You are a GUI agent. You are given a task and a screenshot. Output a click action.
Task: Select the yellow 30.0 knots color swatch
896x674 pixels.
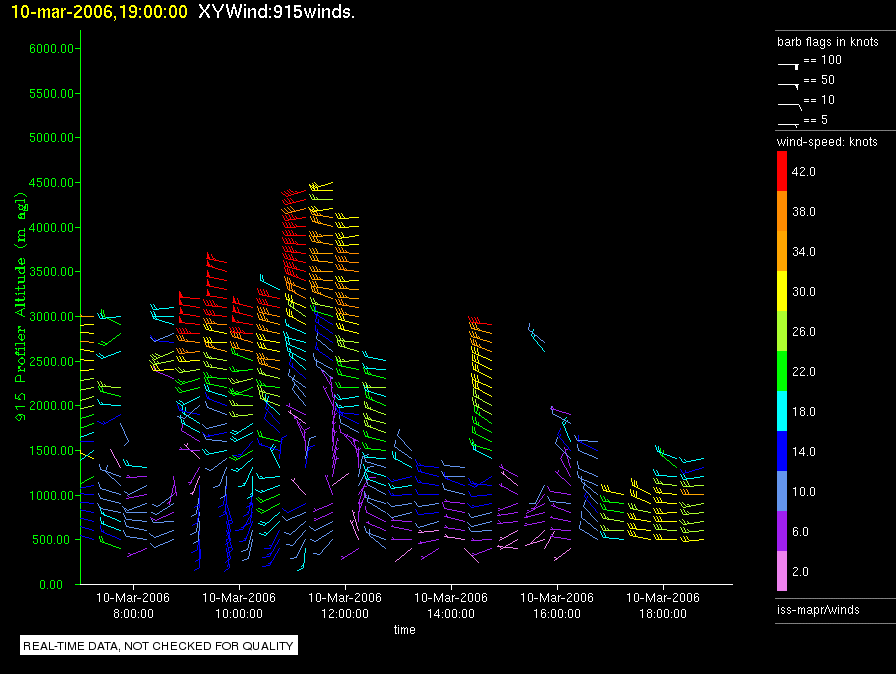[783, 292]
